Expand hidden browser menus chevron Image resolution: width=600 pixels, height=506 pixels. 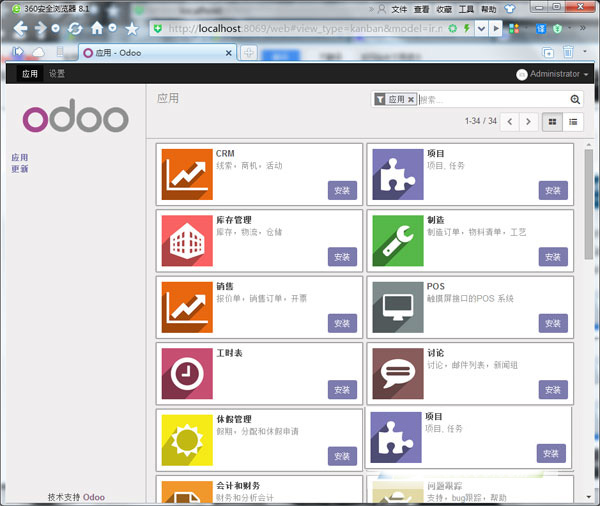(371, 9)
